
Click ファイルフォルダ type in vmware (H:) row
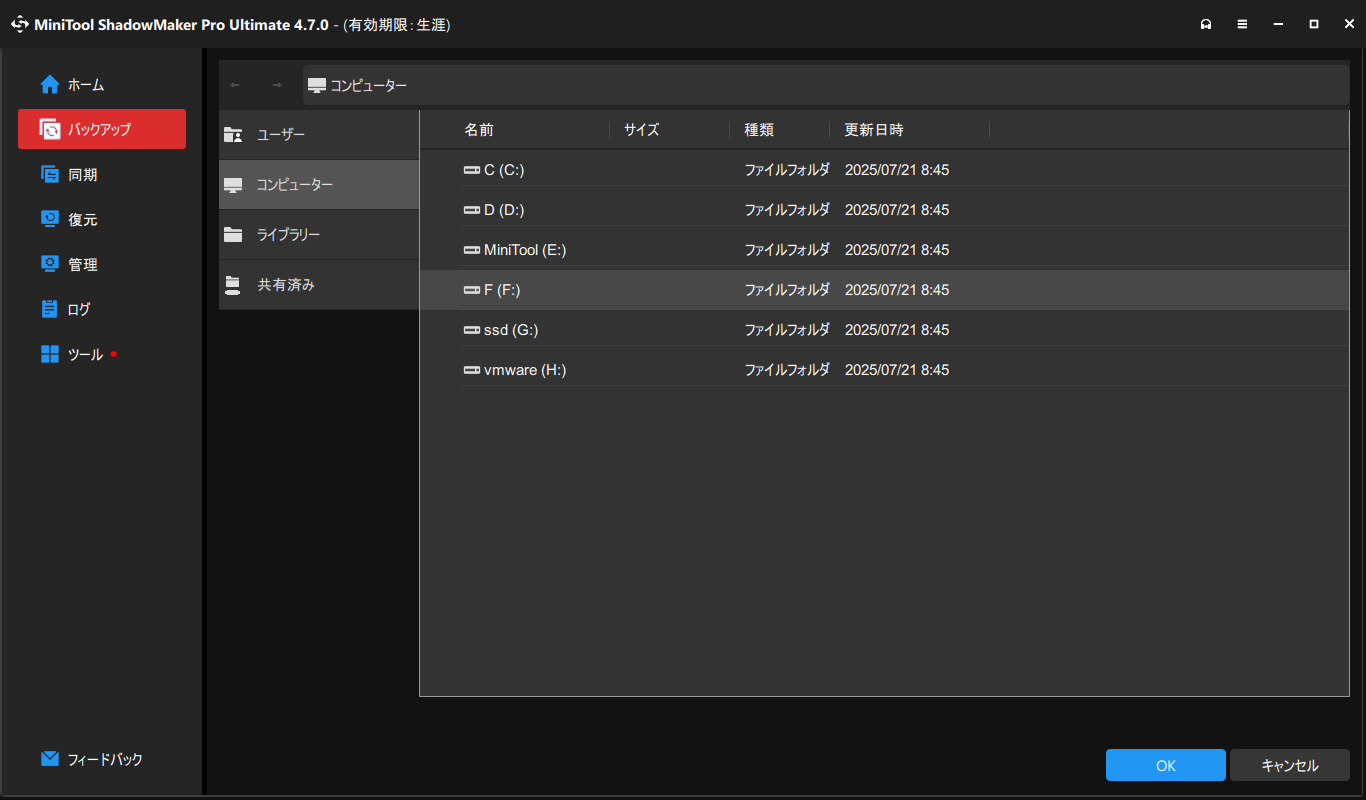point(787,370)
